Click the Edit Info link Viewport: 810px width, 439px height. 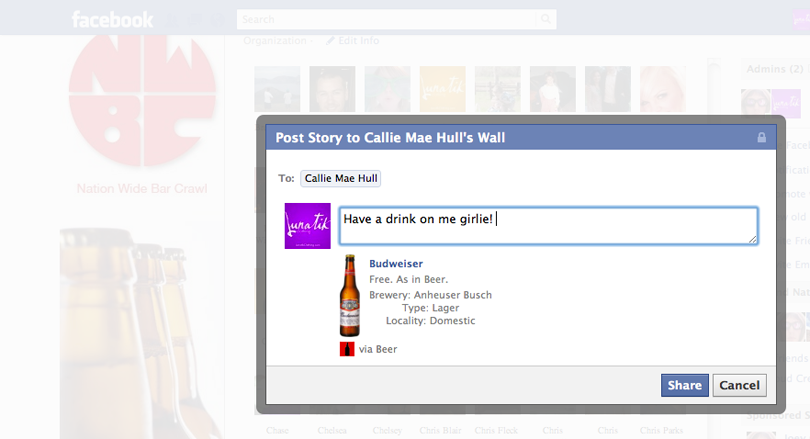tap(359, 40)
